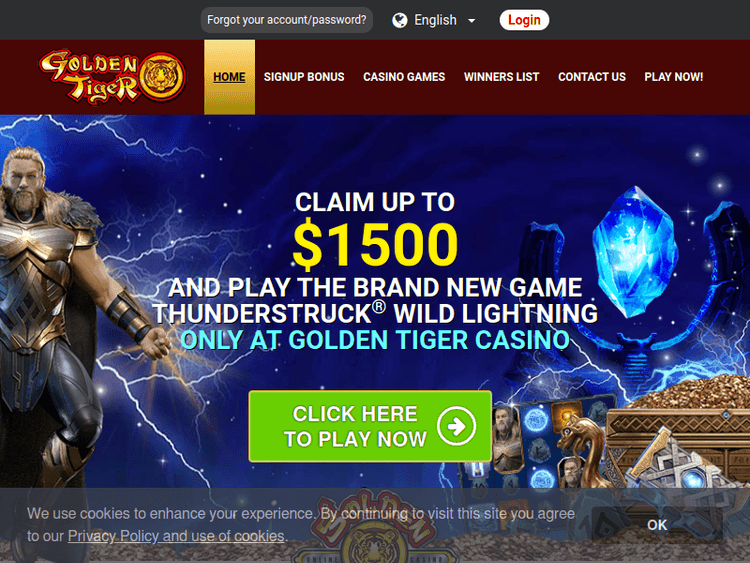The width and height of the screenshot is (750, 563).
Task: Click the Golden Tiger logo
Action: click(x=113, y=77)
